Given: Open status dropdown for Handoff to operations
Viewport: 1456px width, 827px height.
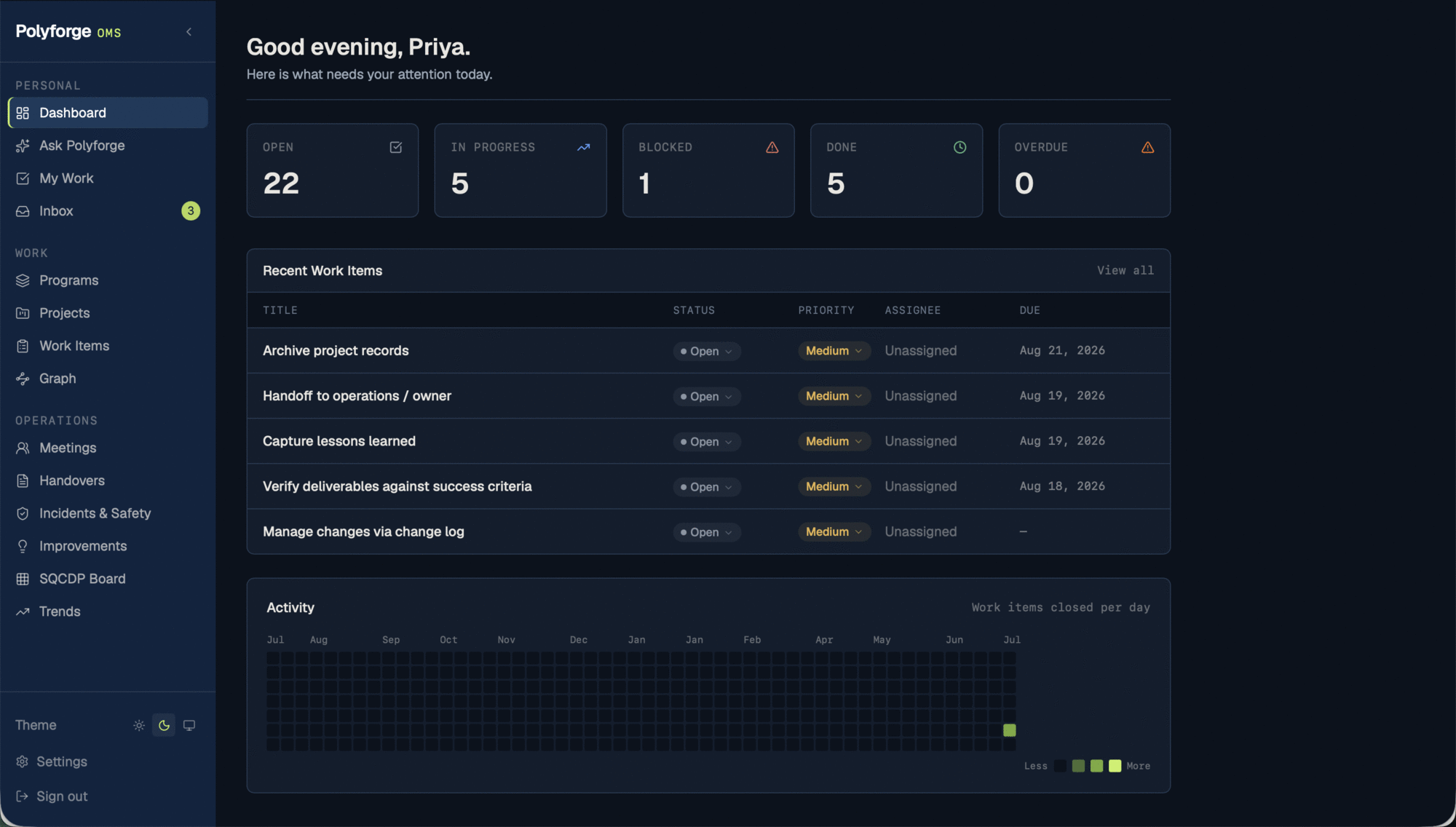Looking at the screenshot, I should [707, 396].
